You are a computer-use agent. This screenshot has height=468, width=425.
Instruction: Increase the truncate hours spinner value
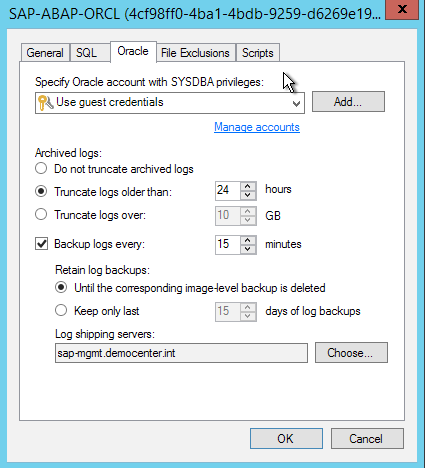(248, 187)
